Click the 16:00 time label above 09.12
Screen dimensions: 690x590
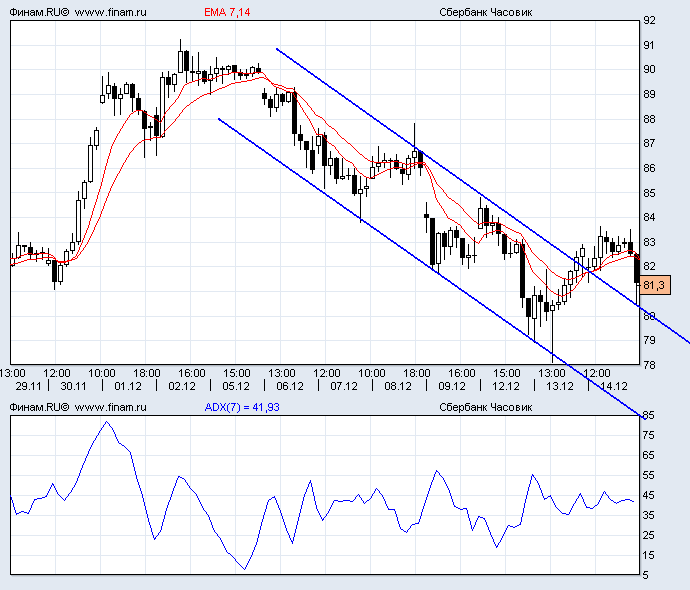(462, 374)
